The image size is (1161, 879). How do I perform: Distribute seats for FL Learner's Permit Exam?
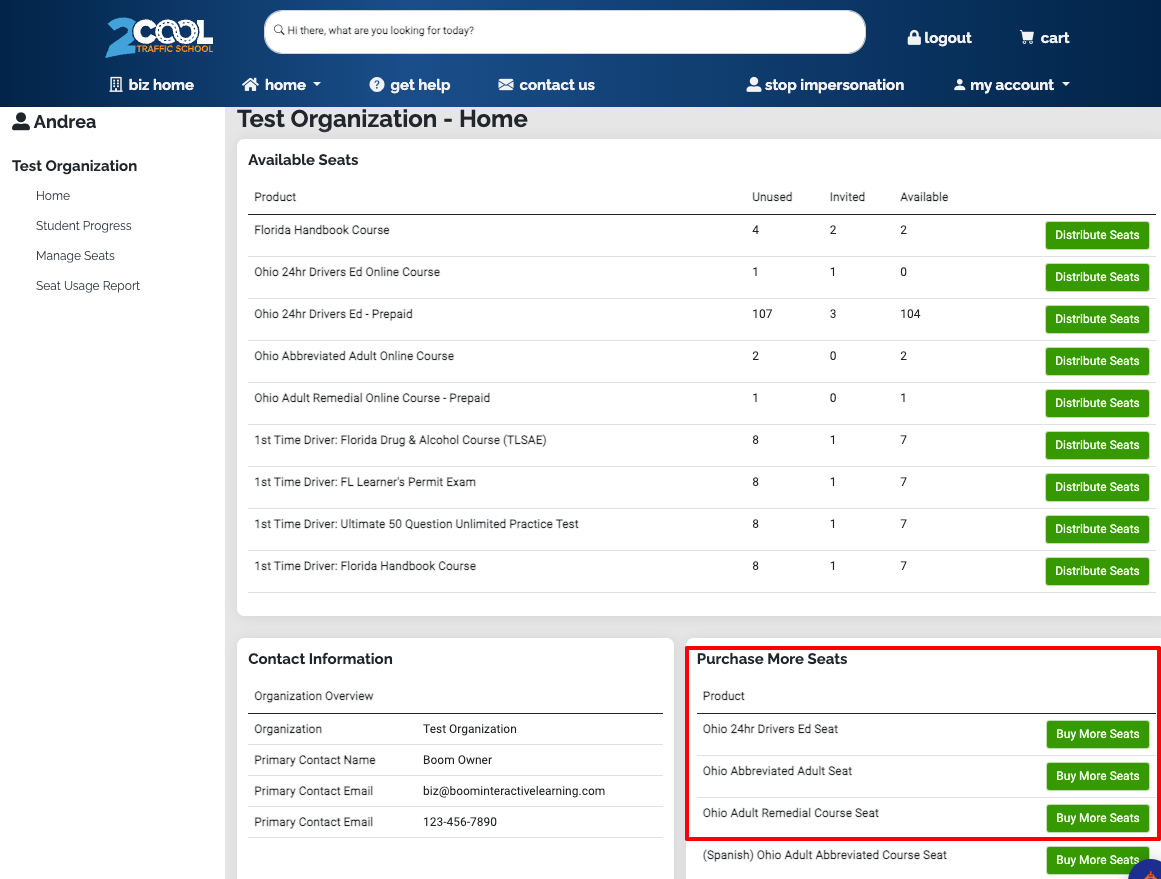(1097, 487)
